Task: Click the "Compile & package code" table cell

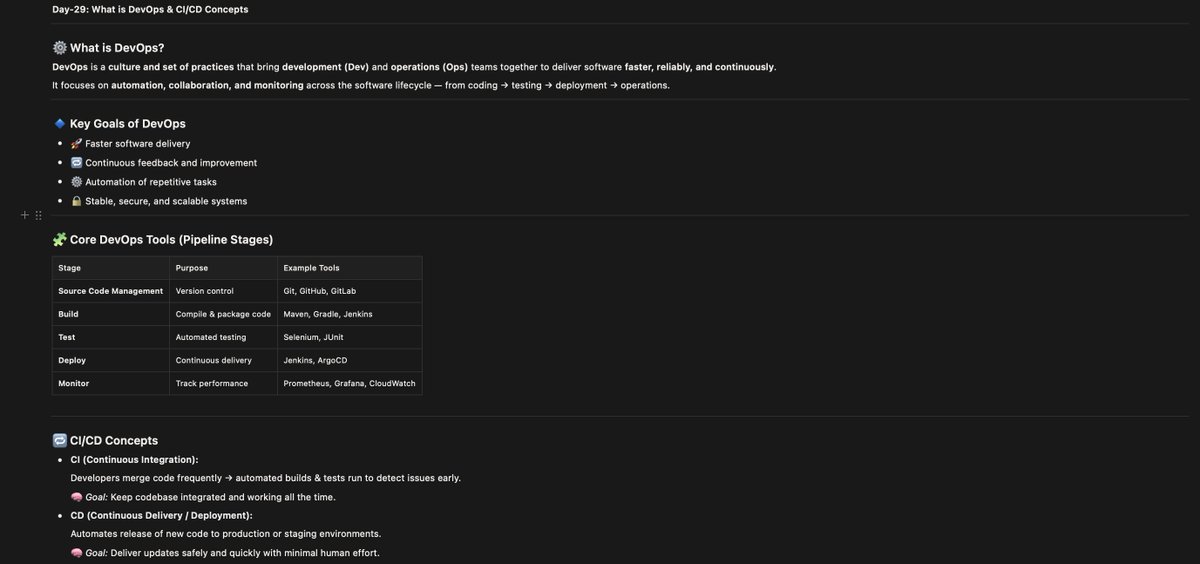Action: coord(223,314)
